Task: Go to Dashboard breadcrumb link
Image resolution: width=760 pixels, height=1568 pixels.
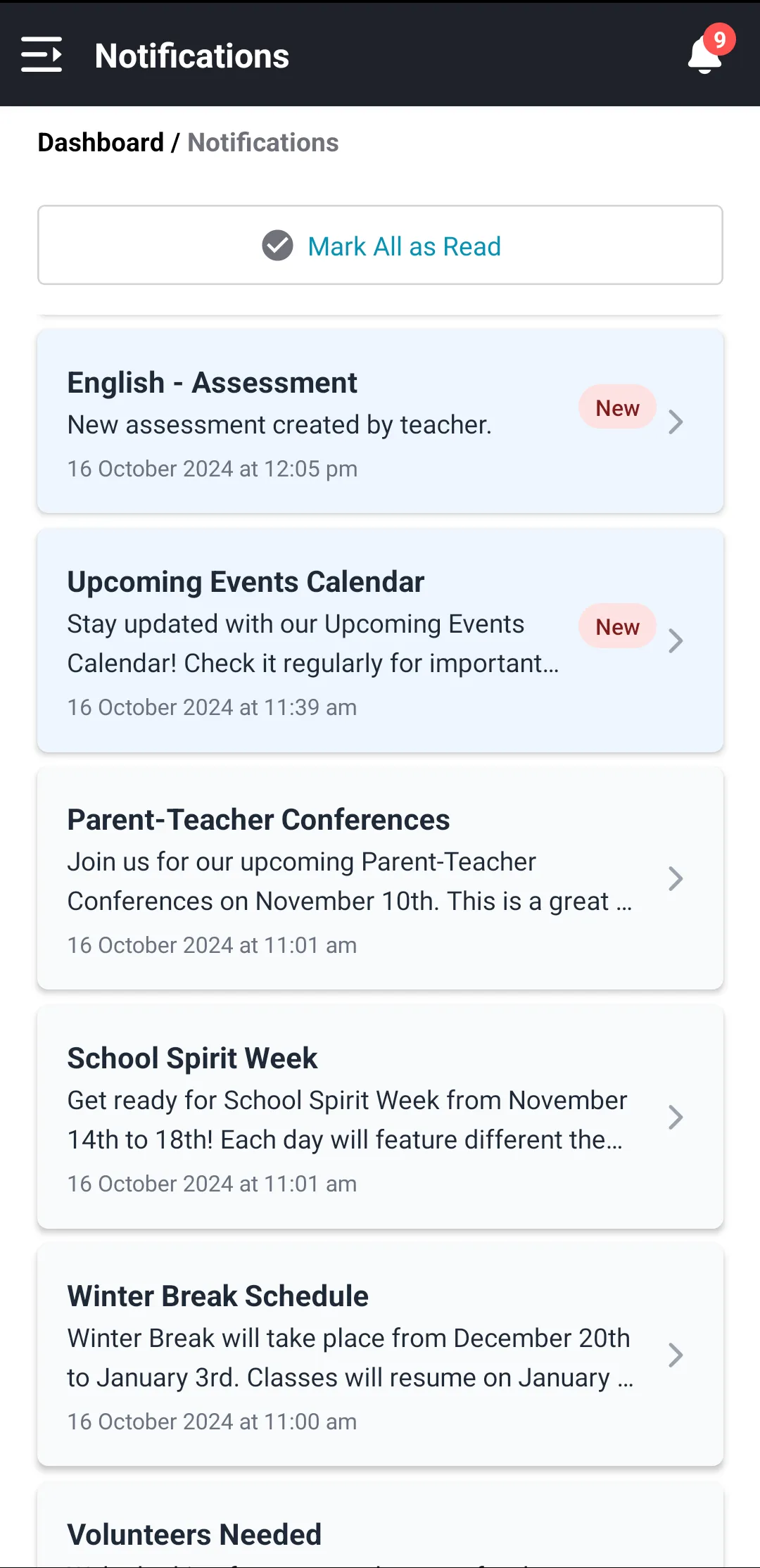Action: [101, 142]
